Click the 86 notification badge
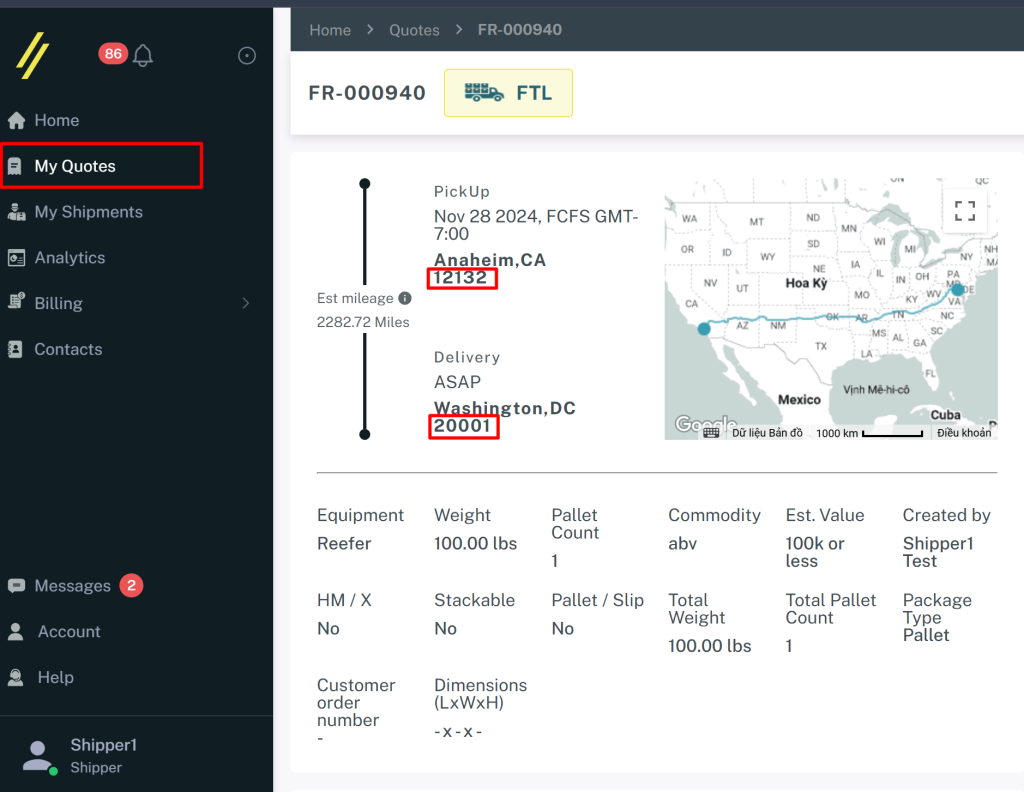 coord(113,54)
